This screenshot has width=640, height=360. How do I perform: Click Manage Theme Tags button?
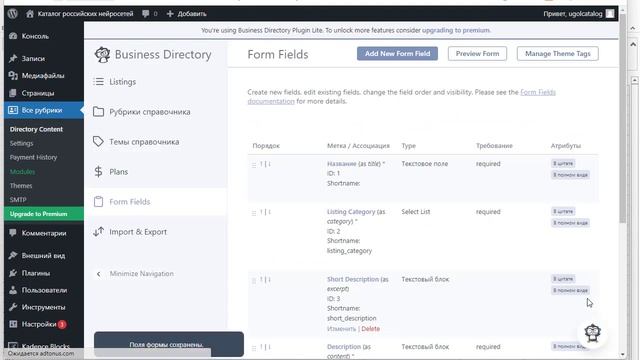(558, 53)
